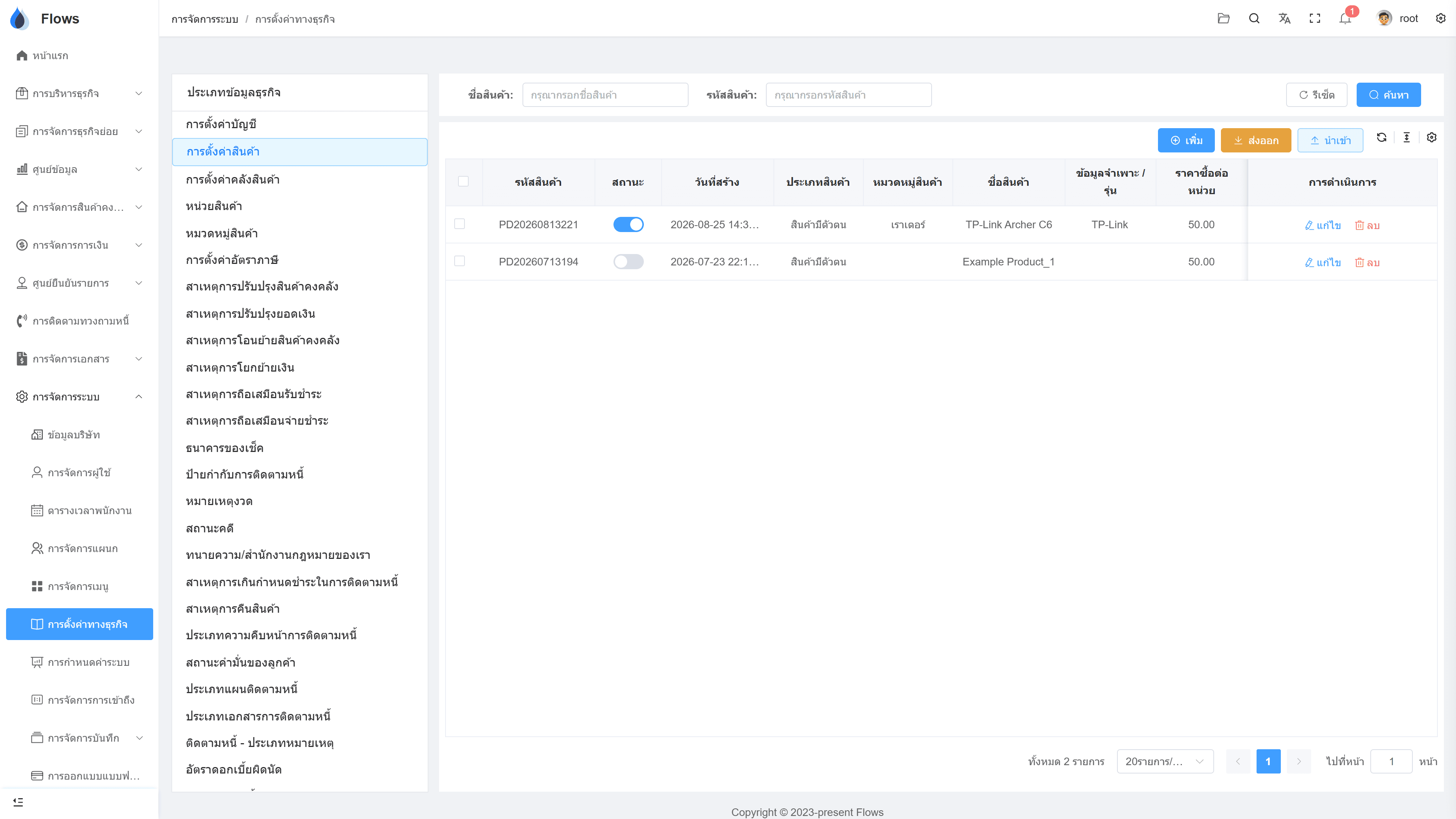The width and height of the screenshot is (1456, 819).
Task: Change table row density icon
Action: tap(1406, 137)
